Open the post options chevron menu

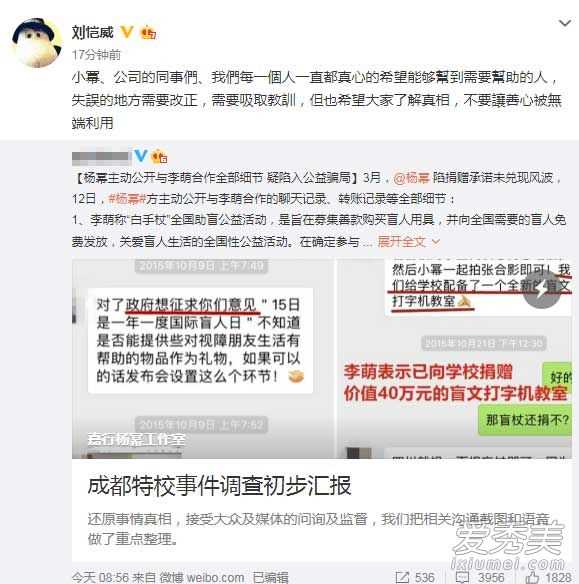coord(565,23)
